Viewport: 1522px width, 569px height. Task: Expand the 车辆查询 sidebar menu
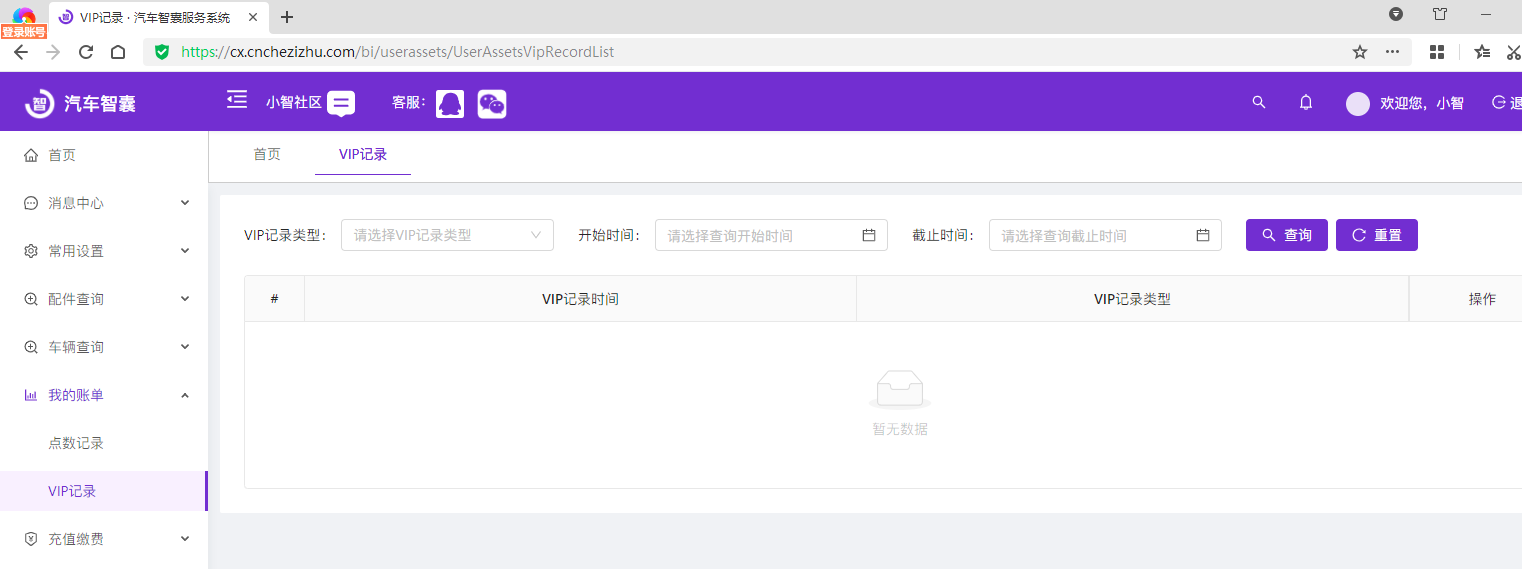tap(104, 347)
